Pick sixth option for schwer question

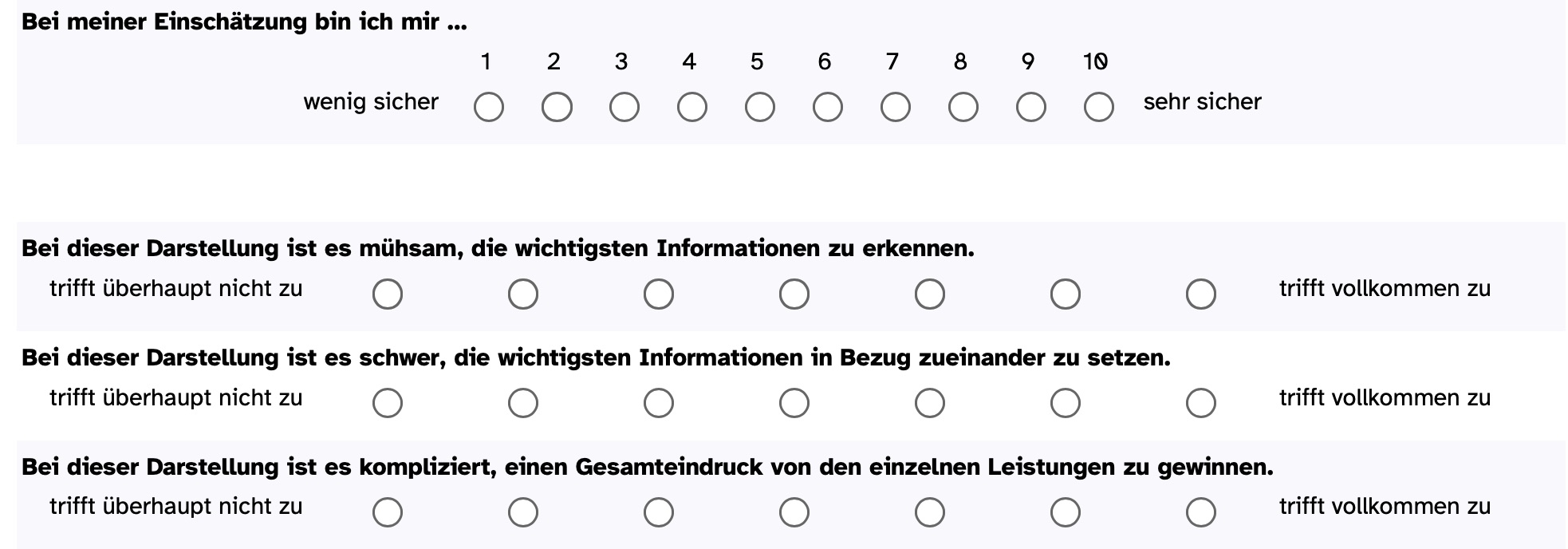coord(1065,403)
